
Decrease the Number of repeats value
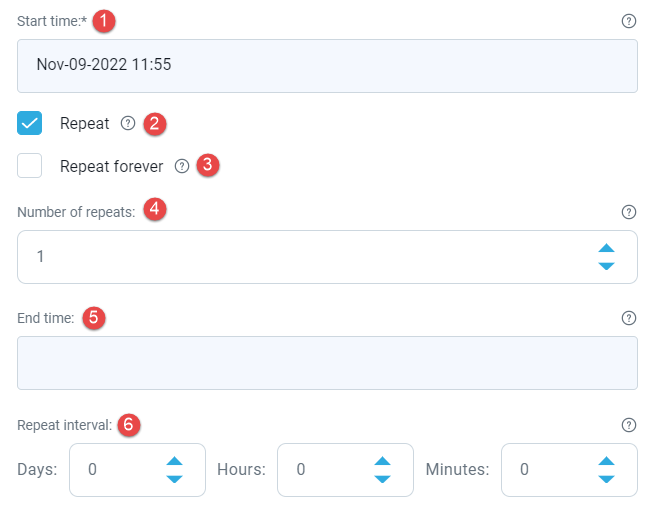tap(605, 266)
